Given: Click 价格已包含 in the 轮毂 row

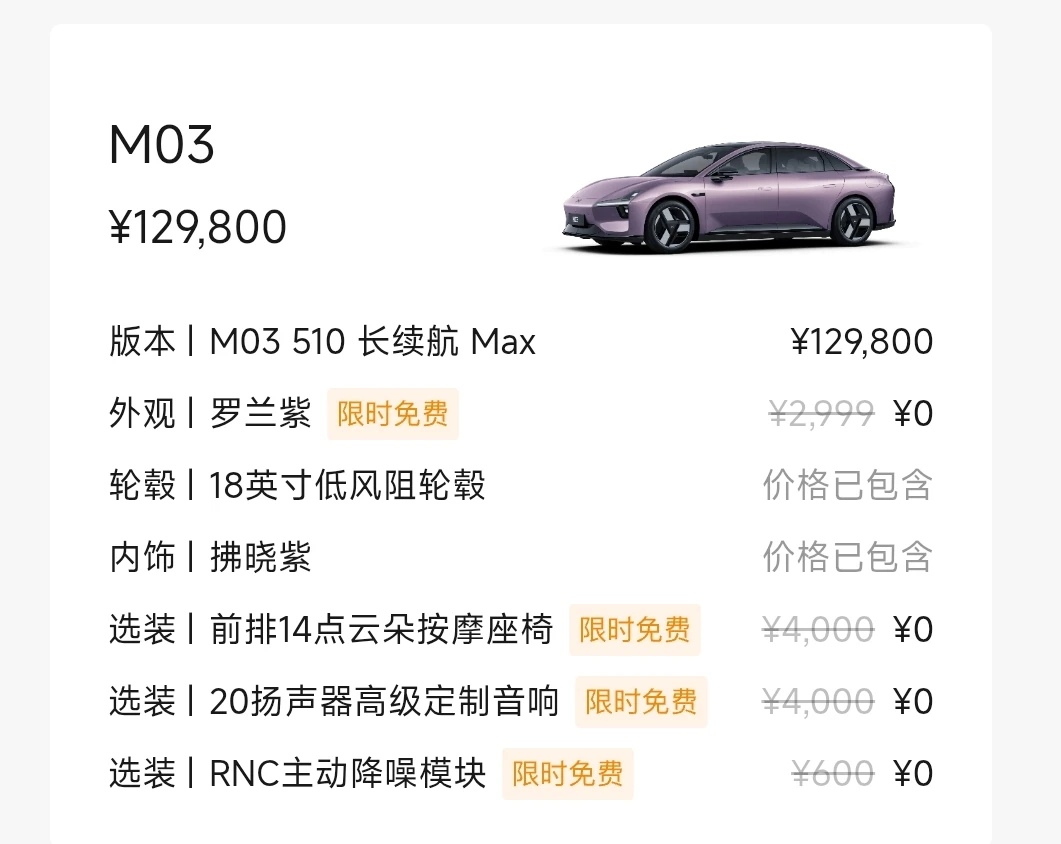Looking at the screenshot, I should [847, 486].
